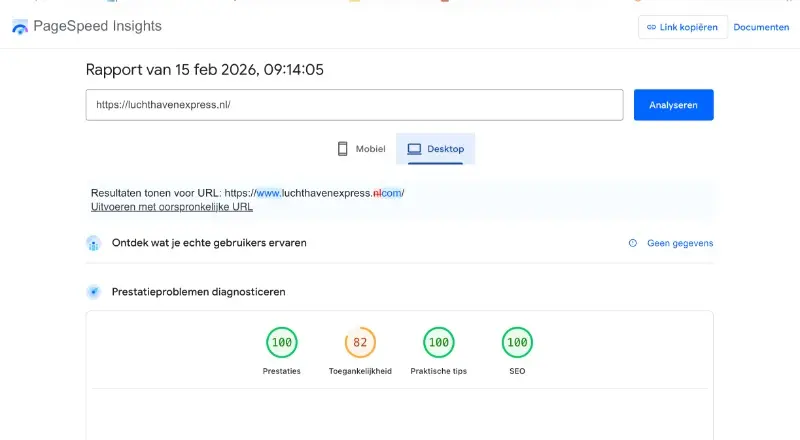This screenshot has height=440, width=800.
Task: Click the Prestaties label
Action: 282,371
